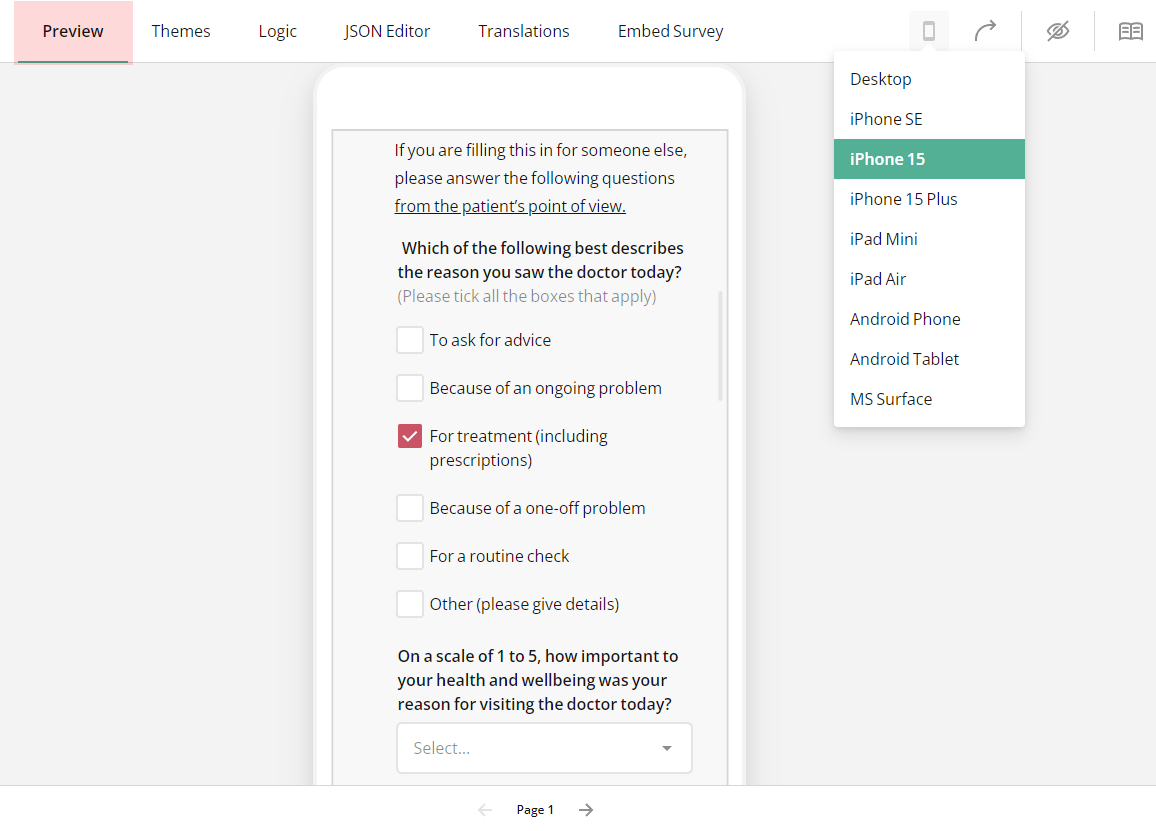Open the importance rating "Select..." dropdown

pyautogui.click(x=544, y=747)
